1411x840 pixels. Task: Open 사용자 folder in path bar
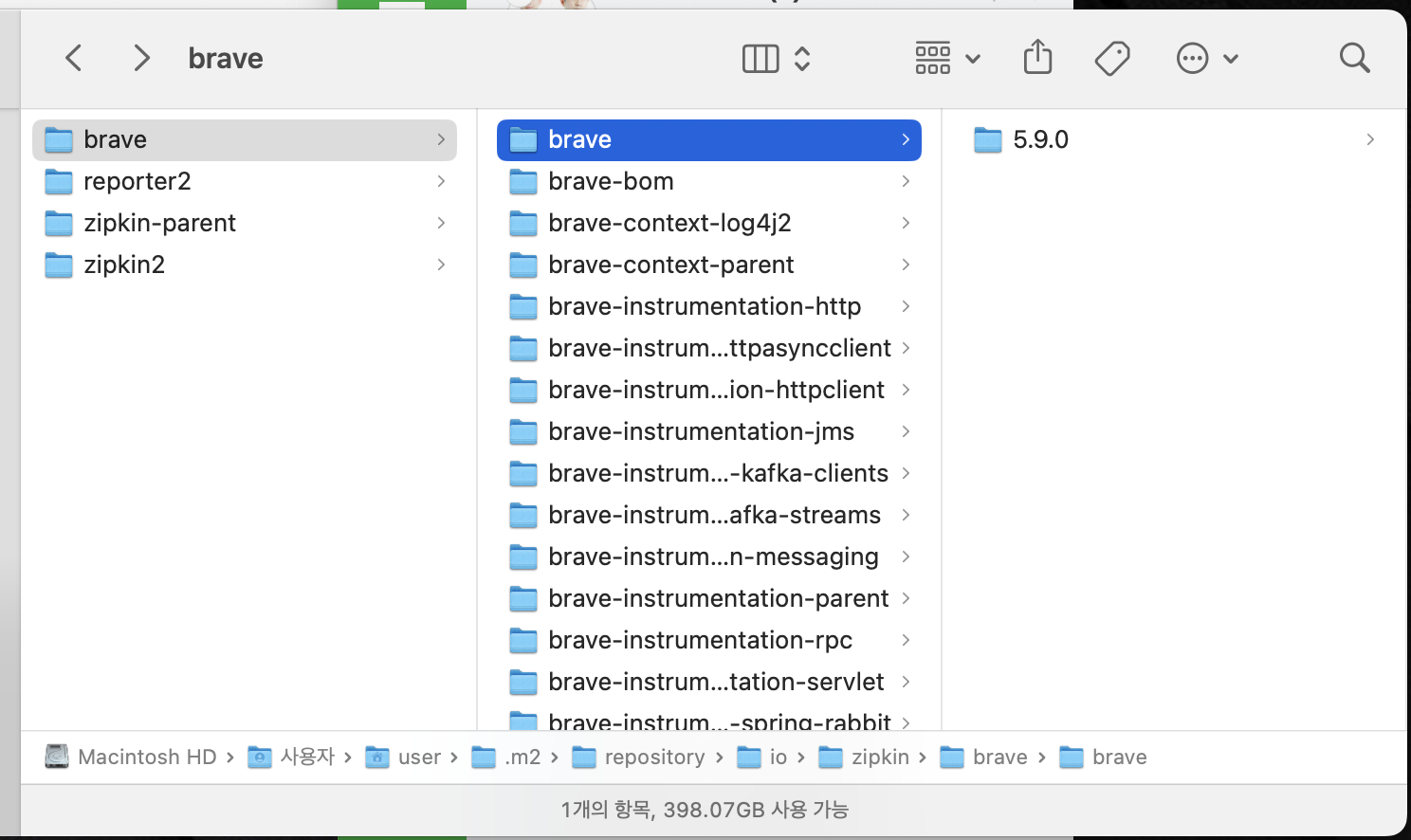291,757
